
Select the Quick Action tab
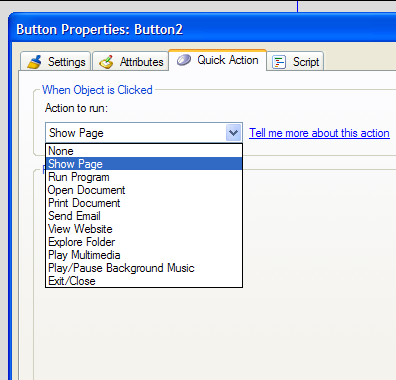tap(218, 60)
